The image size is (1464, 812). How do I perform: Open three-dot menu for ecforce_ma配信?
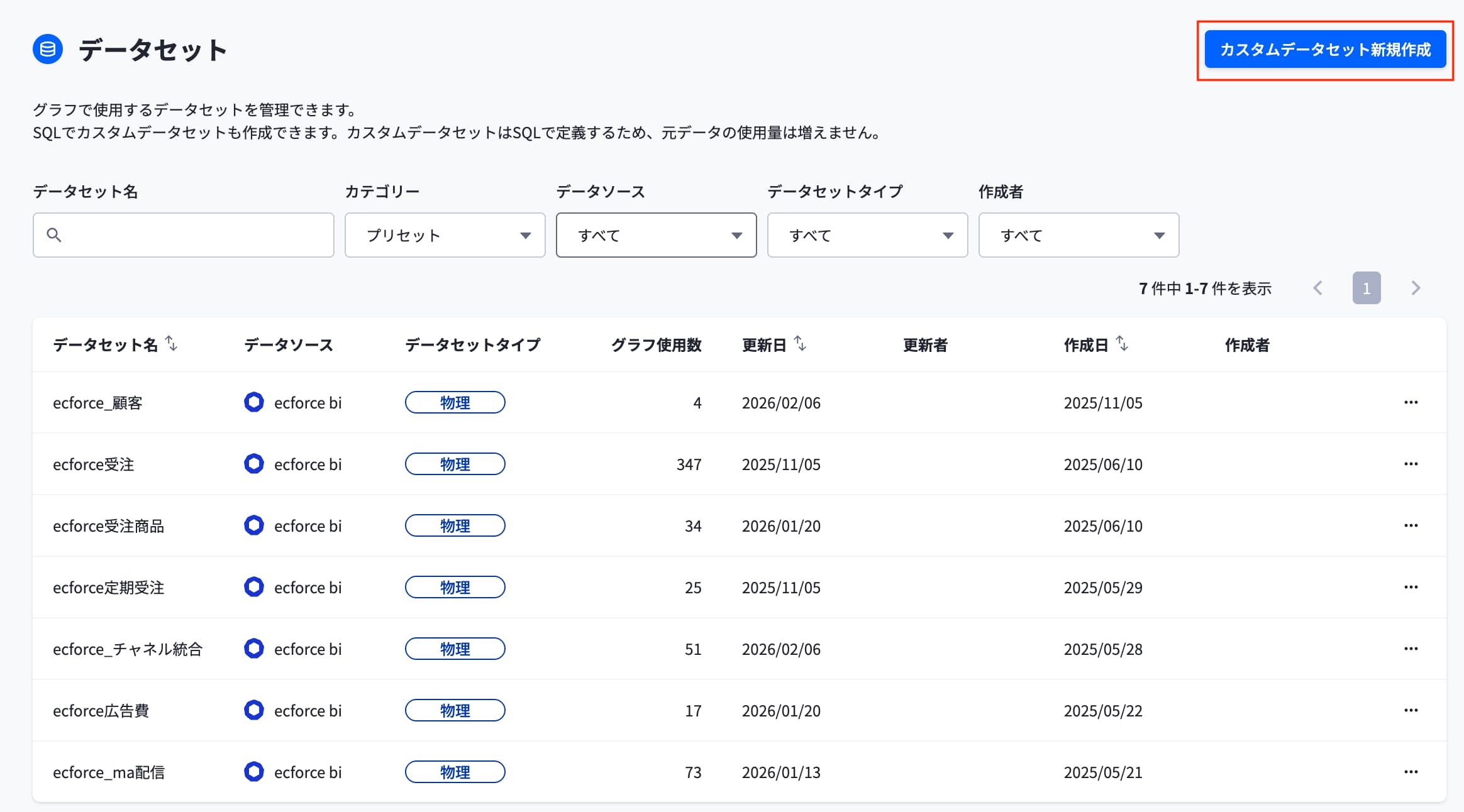1411,772
